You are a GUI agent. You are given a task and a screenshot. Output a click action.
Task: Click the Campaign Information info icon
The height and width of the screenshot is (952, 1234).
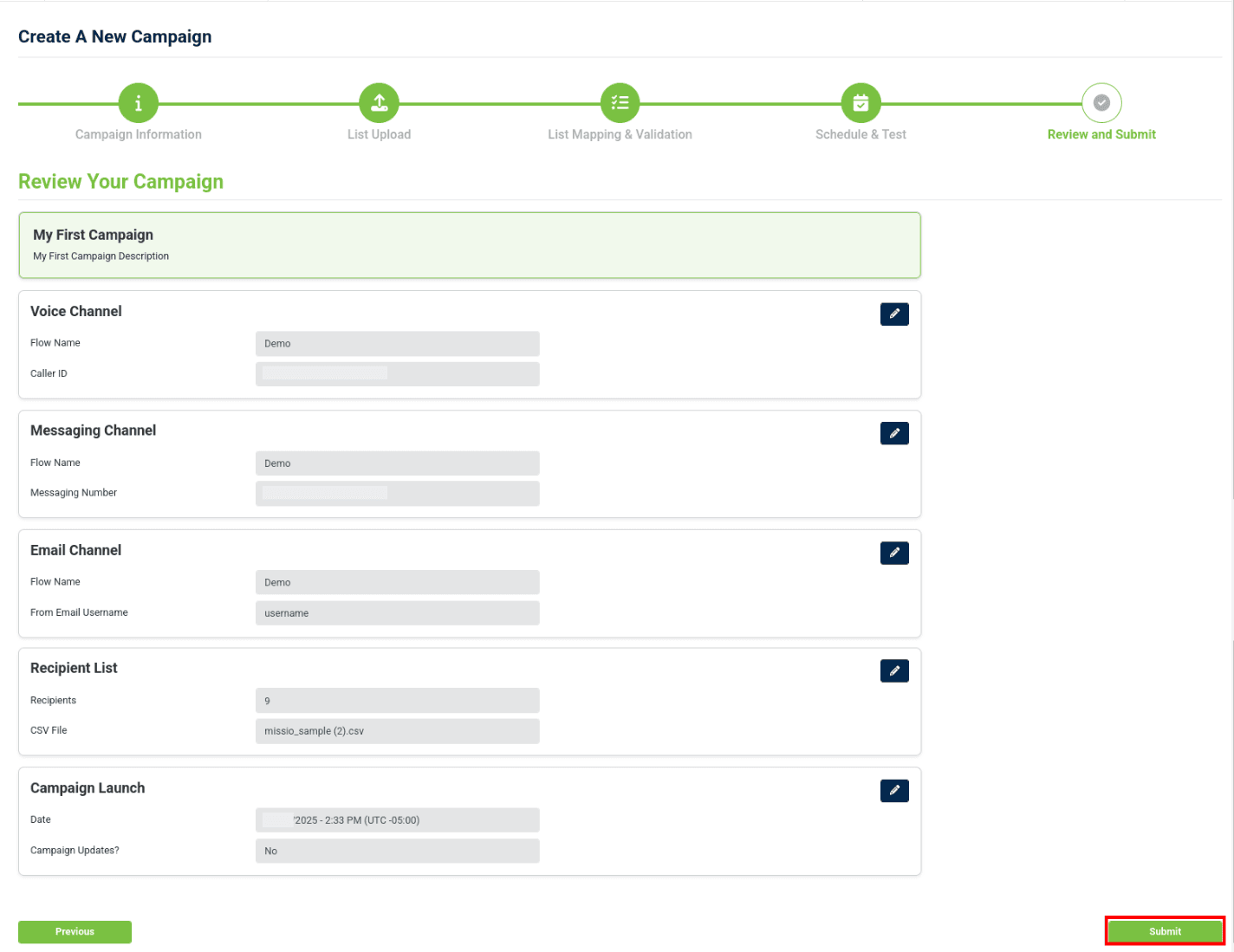[x=138, y=101]
